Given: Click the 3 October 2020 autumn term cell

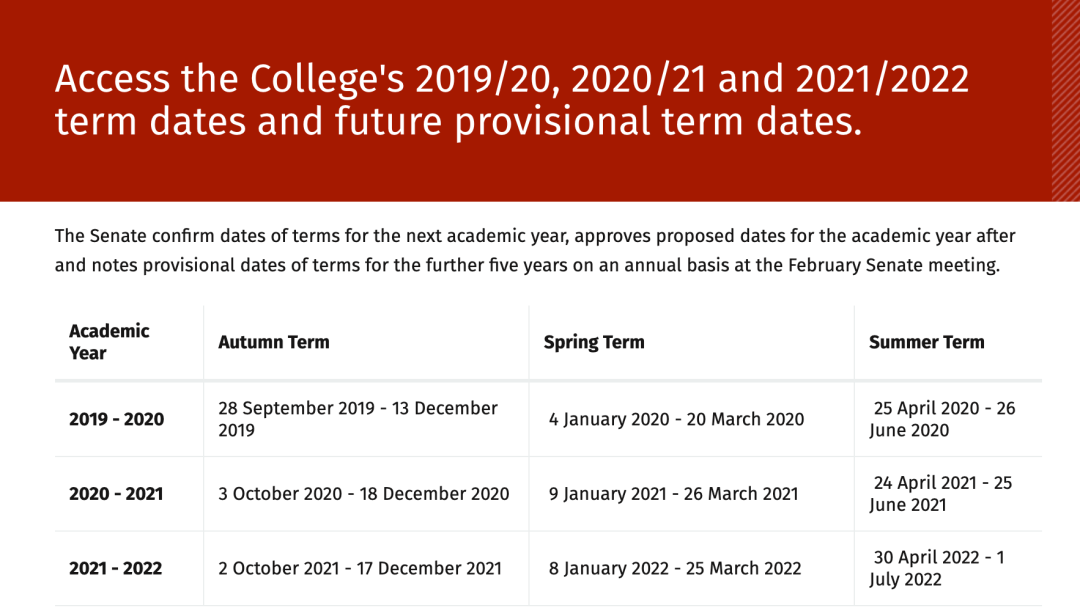Looking at the screenshot, I should pyautogui.click(x=364, y=493).
